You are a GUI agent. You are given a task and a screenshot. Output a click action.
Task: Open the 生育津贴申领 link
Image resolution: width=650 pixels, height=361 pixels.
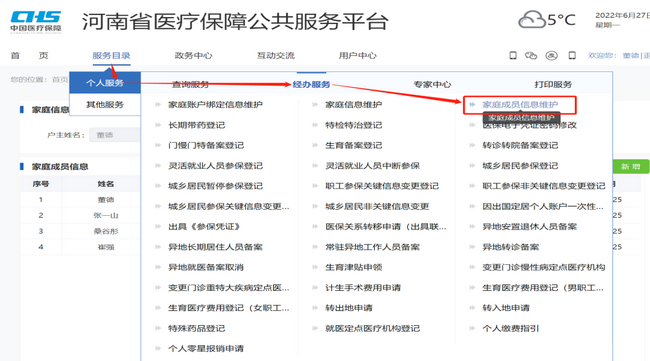tap(354, 267)
